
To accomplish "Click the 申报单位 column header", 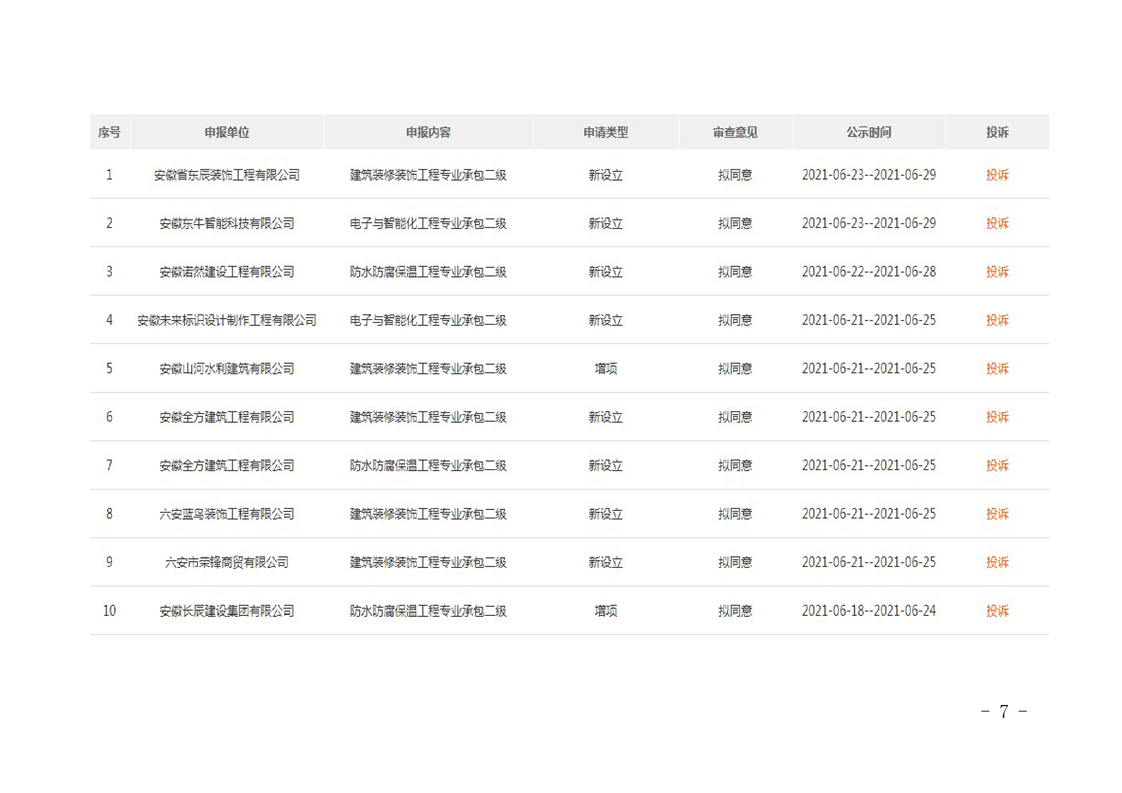I will [x=227, y=132].
